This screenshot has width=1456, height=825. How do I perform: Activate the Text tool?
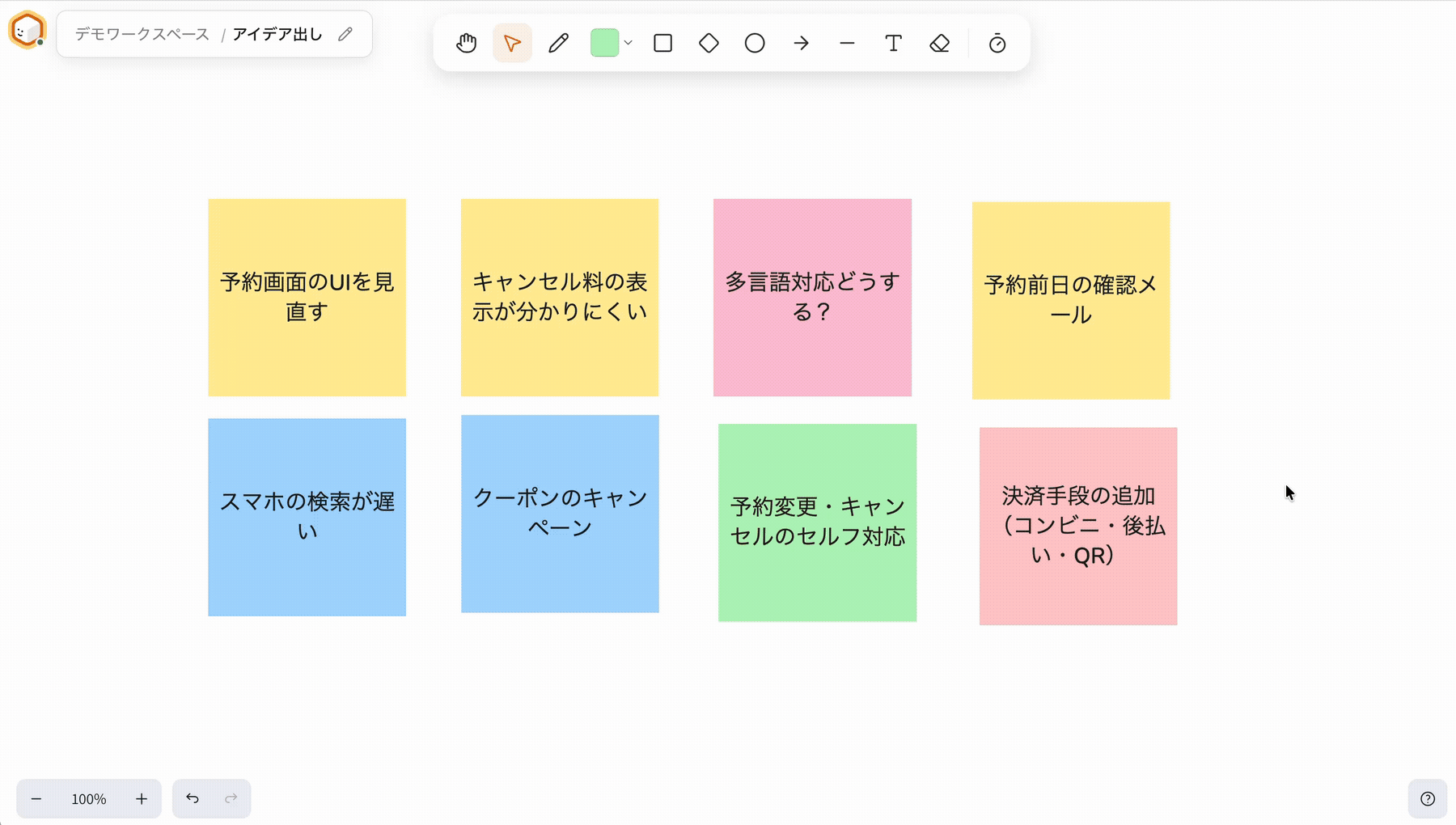pos(893,43)
